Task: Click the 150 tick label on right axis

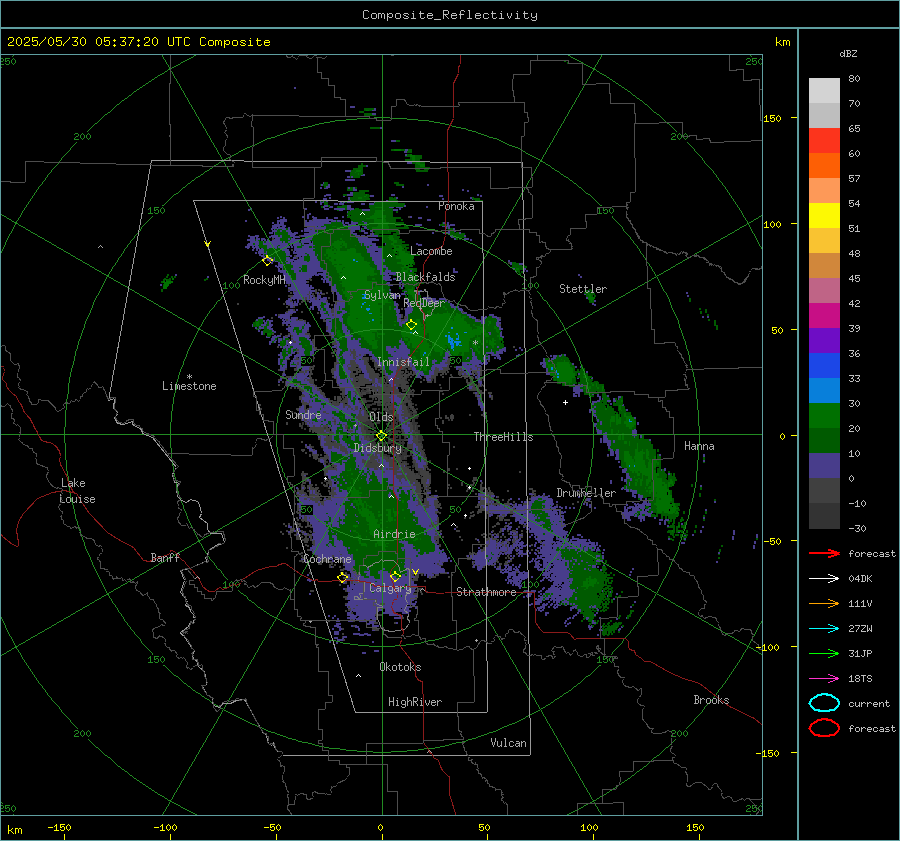Action: point(772,118)
